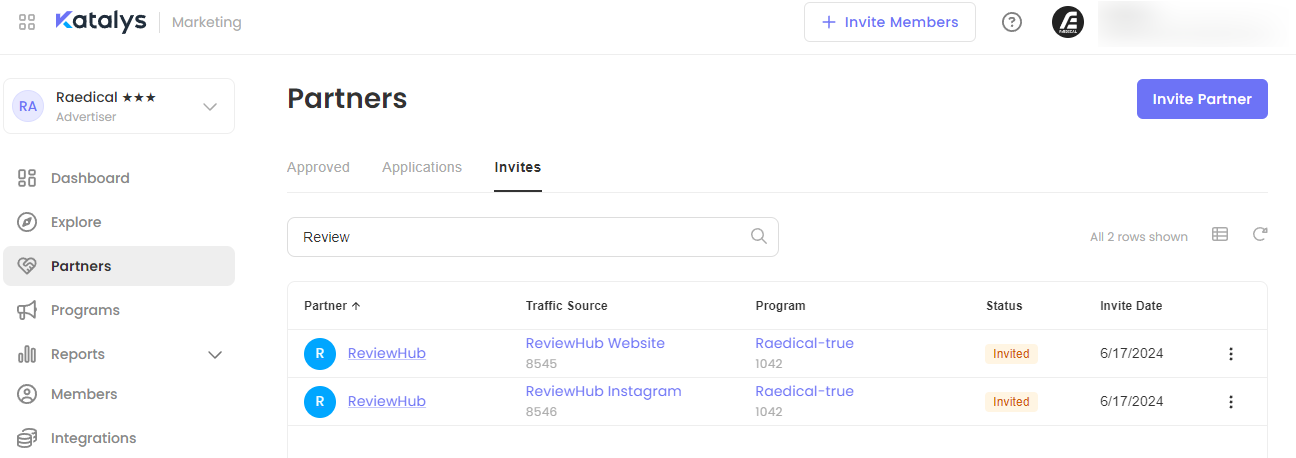
Task: Open kebab menu for ReviewHub Website row
Action: pos(1231,354)
